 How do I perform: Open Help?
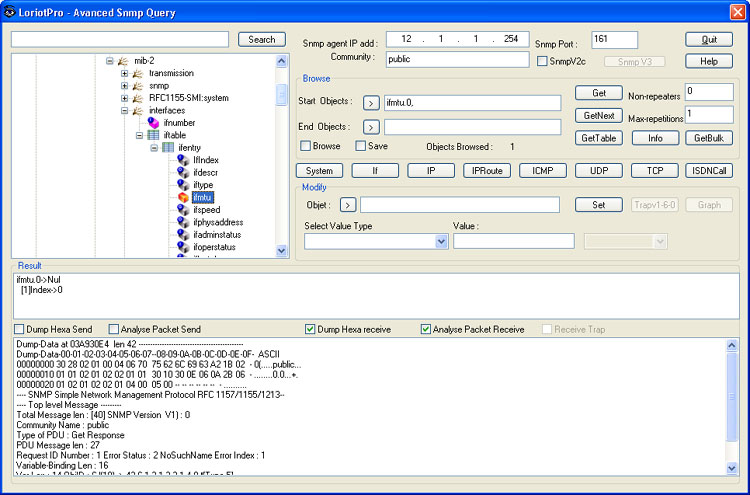click(709, 61)
